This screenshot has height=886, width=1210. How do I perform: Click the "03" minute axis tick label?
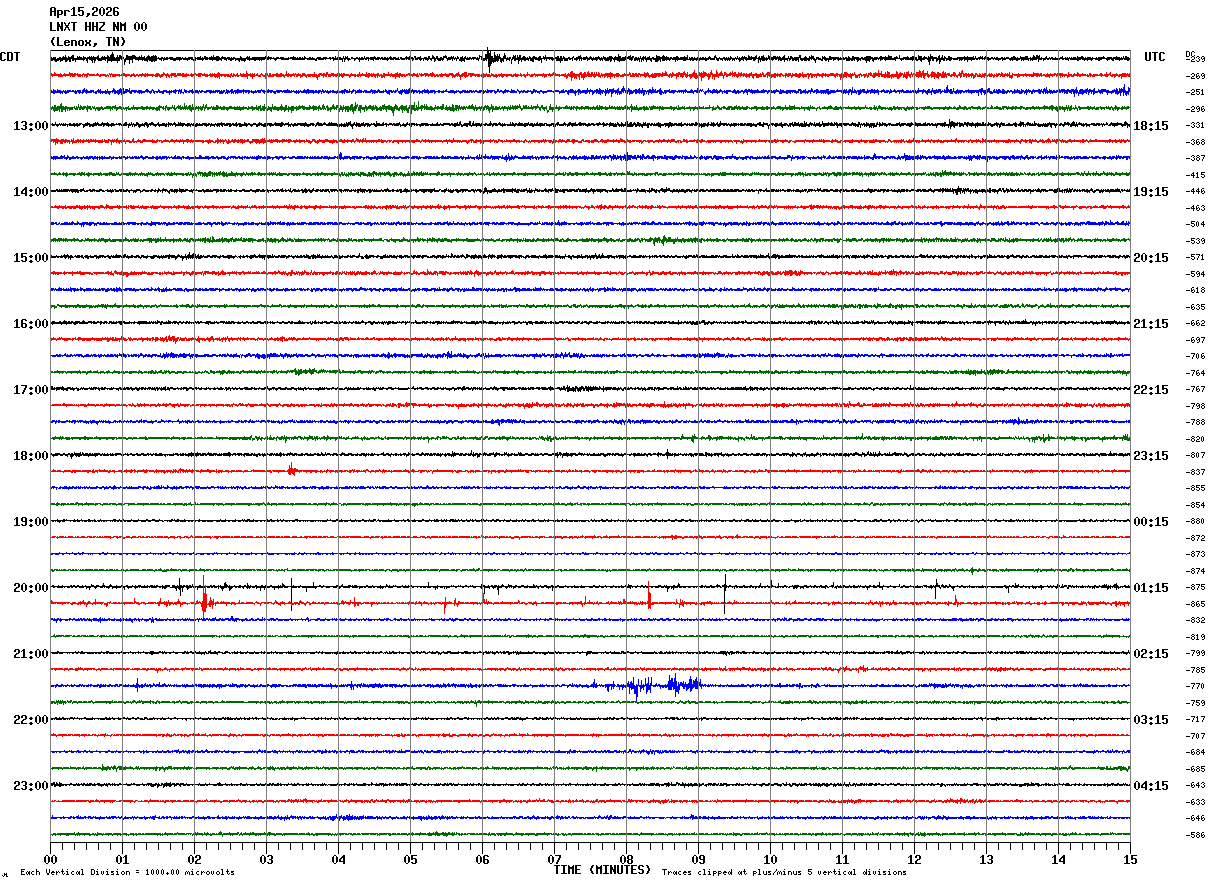coord(266,859)
